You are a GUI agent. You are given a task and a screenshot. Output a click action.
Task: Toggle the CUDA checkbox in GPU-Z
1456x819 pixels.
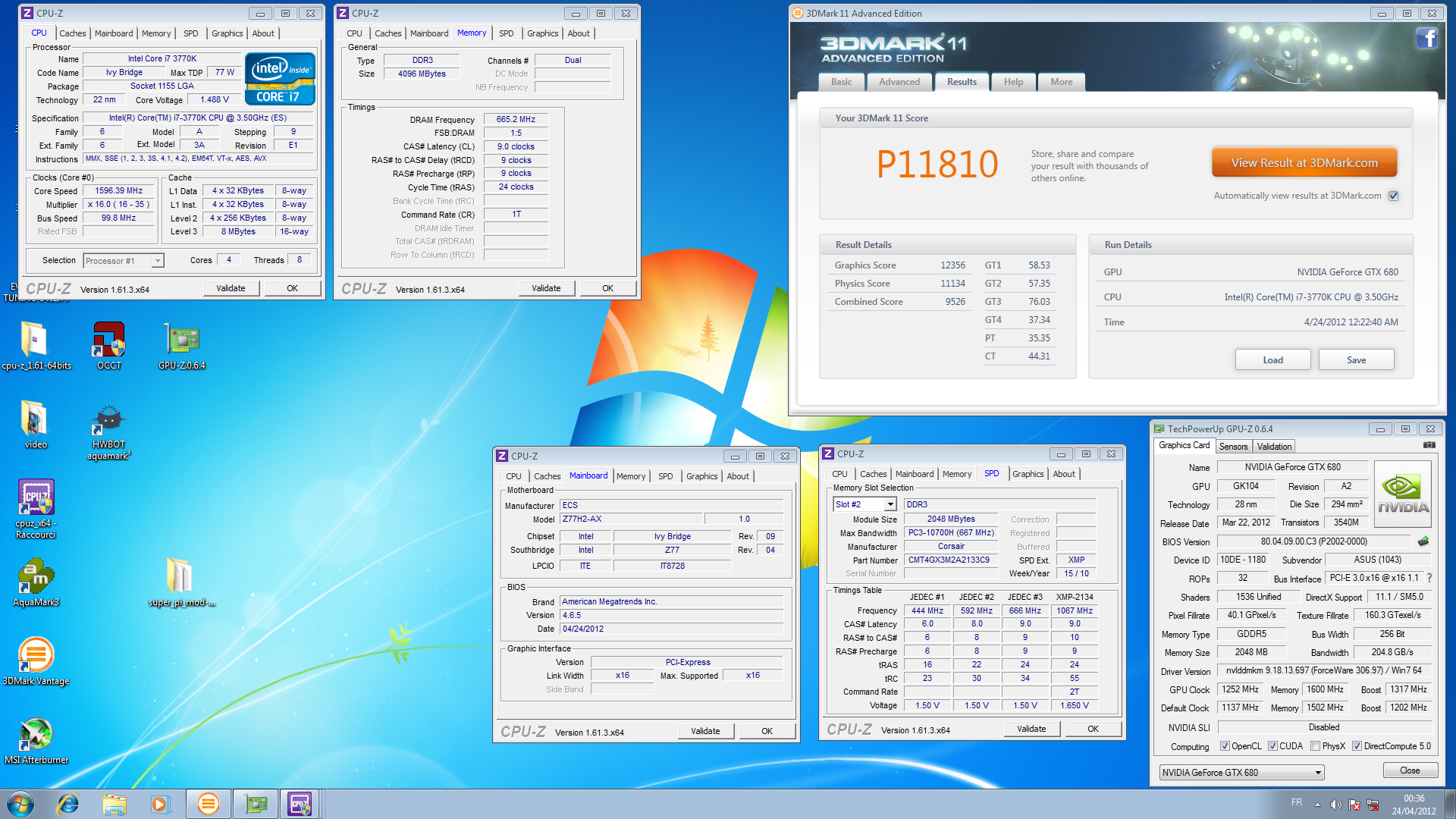(x=1272, y=746)
